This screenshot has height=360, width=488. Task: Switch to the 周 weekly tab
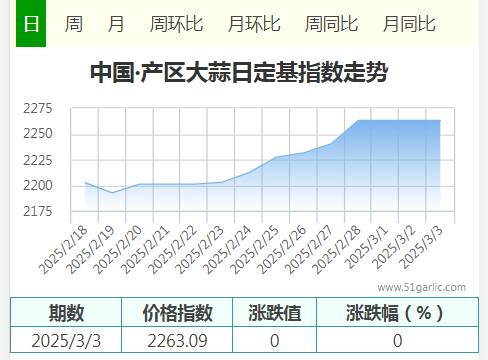coord(74,24)
